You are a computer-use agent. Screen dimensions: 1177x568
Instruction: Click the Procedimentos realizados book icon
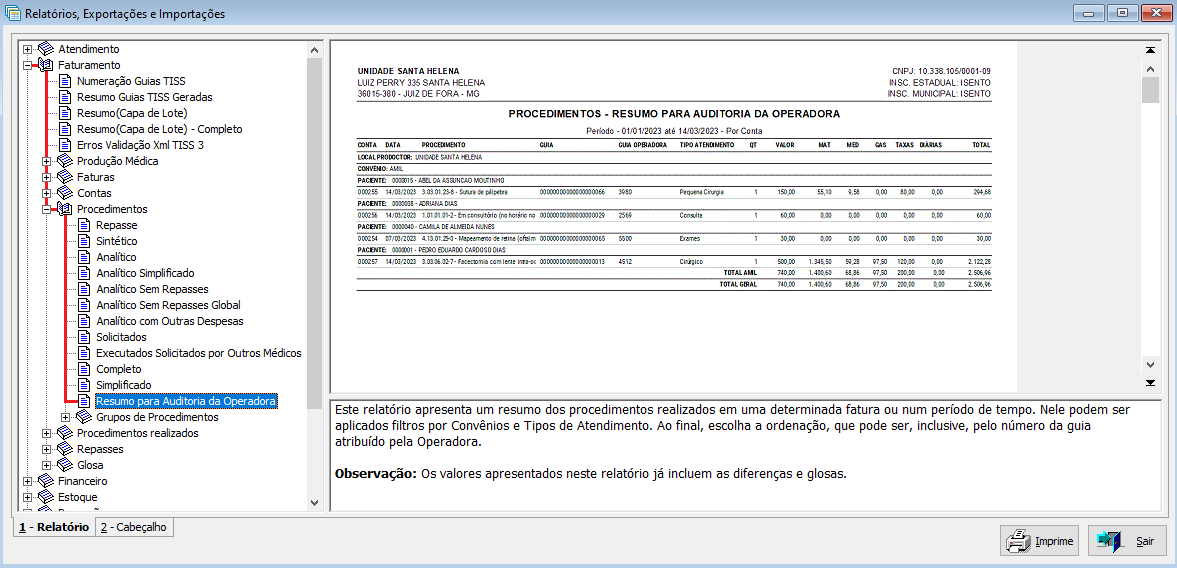[65, 433]
